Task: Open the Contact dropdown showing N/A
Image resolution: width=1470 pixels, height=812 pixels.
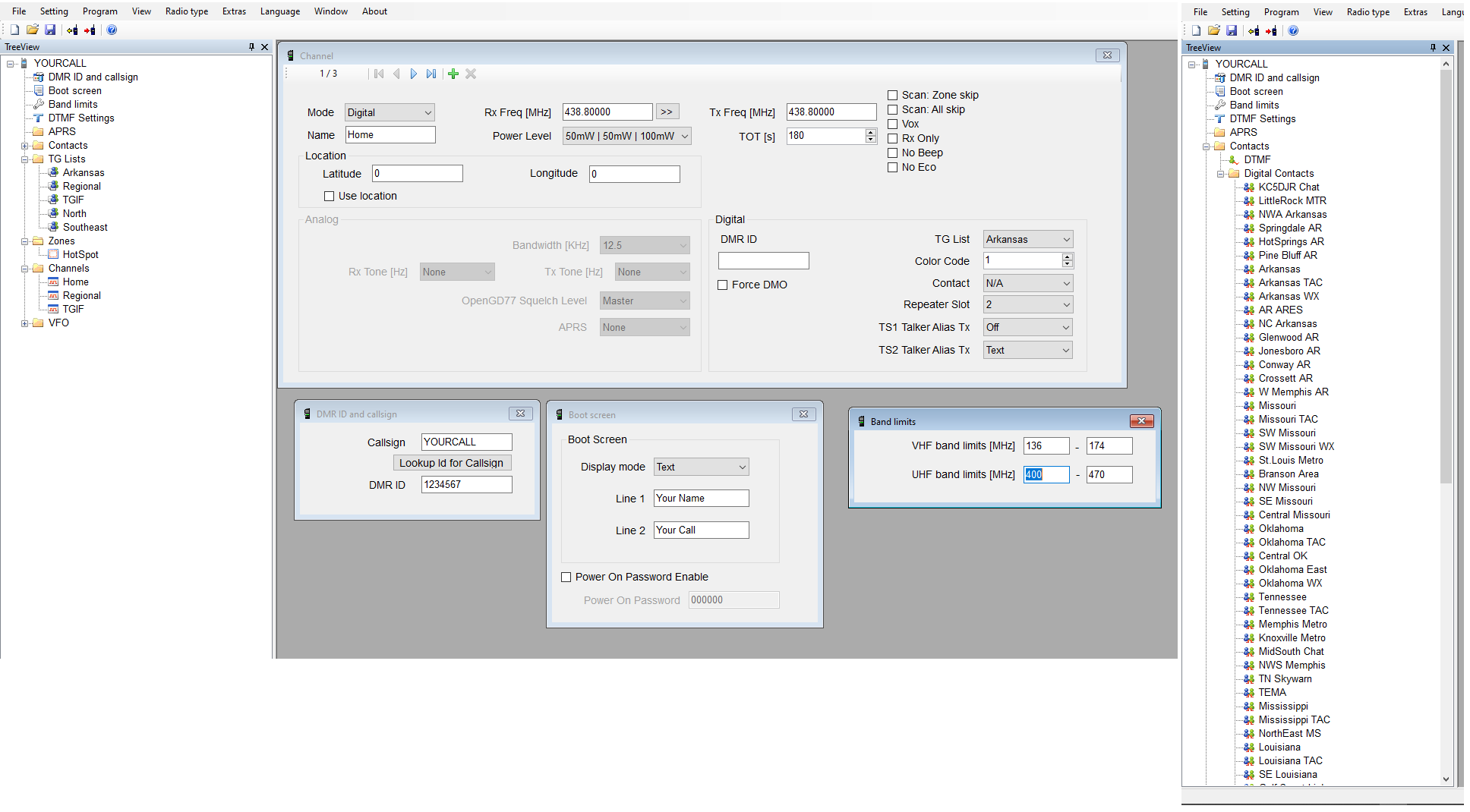Action: point(1027,283)
